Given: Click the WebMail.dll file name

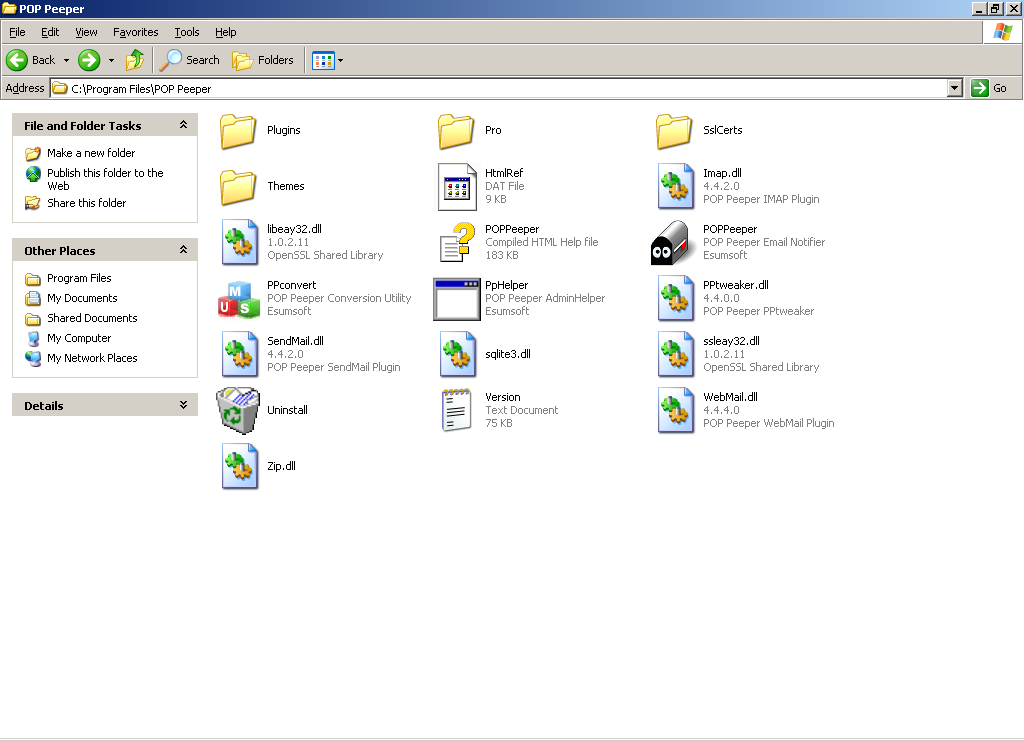Looking at the screenshot, I should [730, 397].
